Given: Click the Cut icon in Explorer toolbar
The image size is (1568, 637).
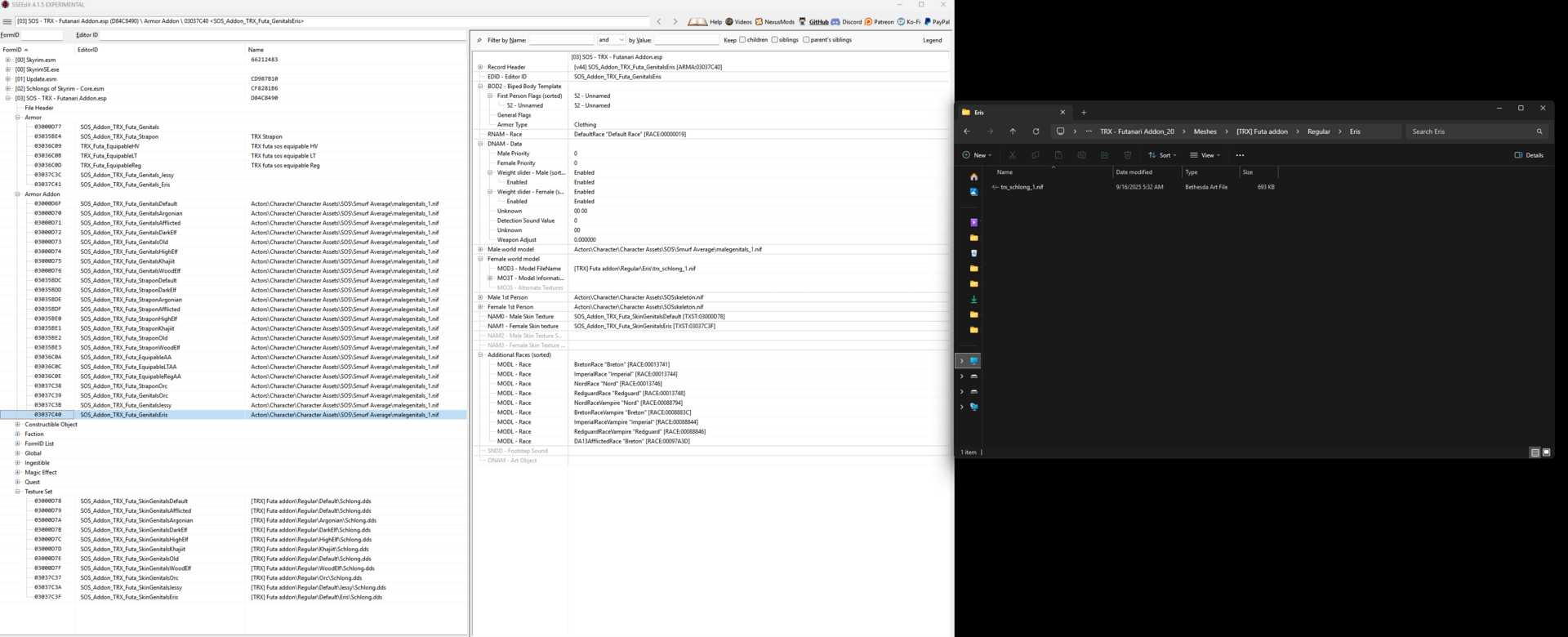Looking at the screenshot, I should pos(1012,155).
